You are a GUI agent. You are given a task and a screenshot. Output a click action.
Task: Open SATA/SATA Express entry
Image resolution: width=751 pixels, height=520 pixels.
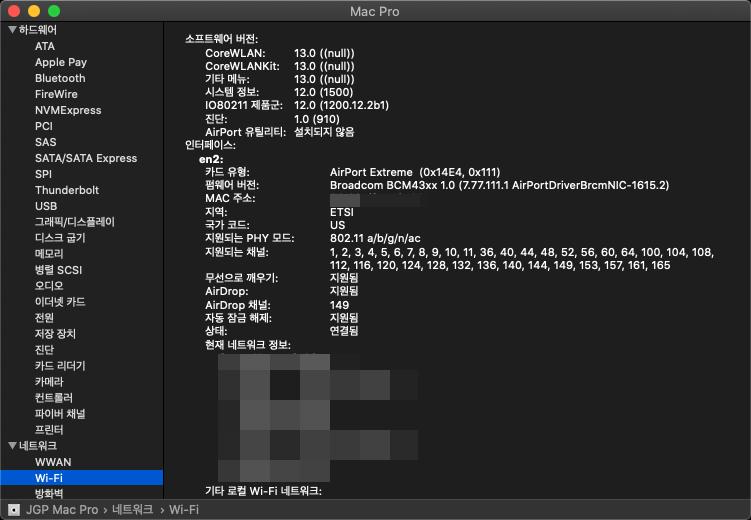click(86, 158)
